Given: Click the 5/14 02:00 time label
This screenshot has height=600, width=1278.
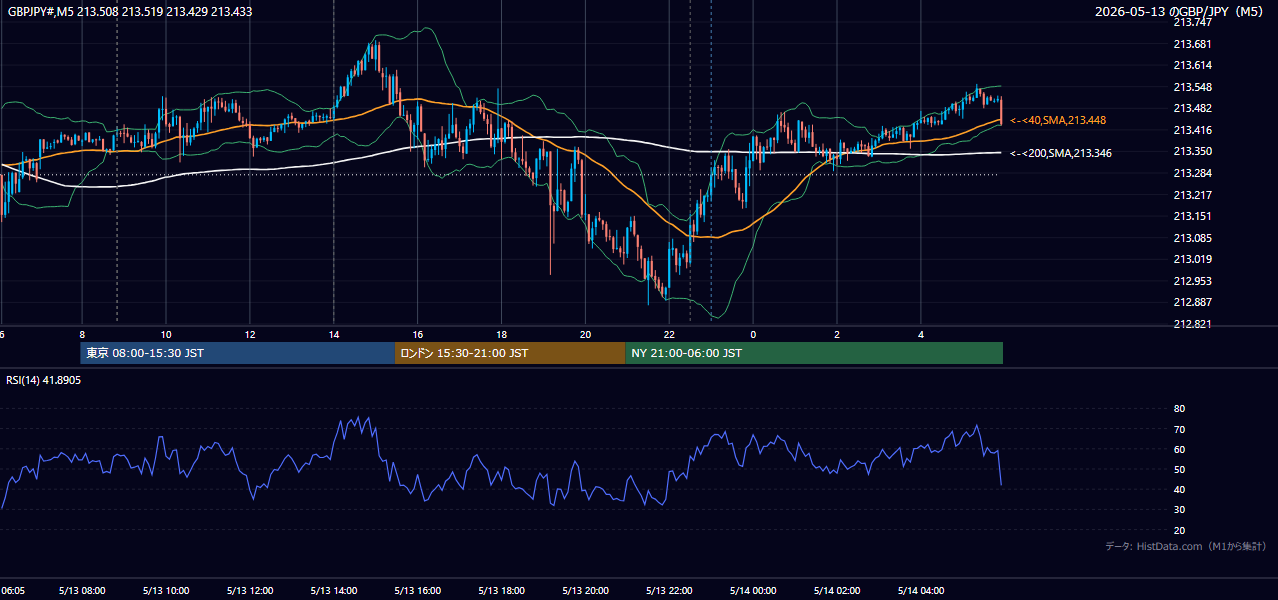Looking at the screenshot, I should 837,591.
